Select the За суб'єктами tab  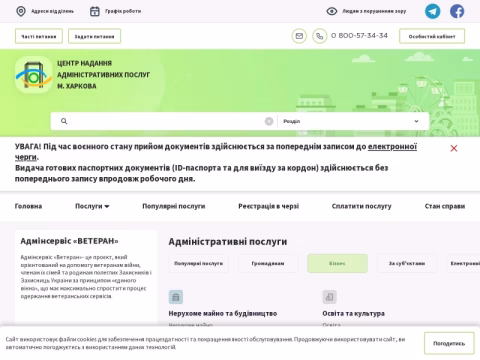click(x=407, y=263)
